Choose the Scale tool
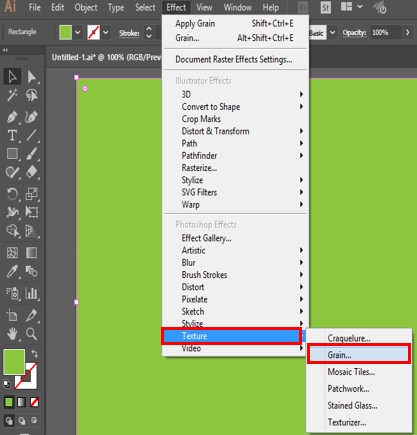This screenshot has width=417, height=435. pos(32,194)
